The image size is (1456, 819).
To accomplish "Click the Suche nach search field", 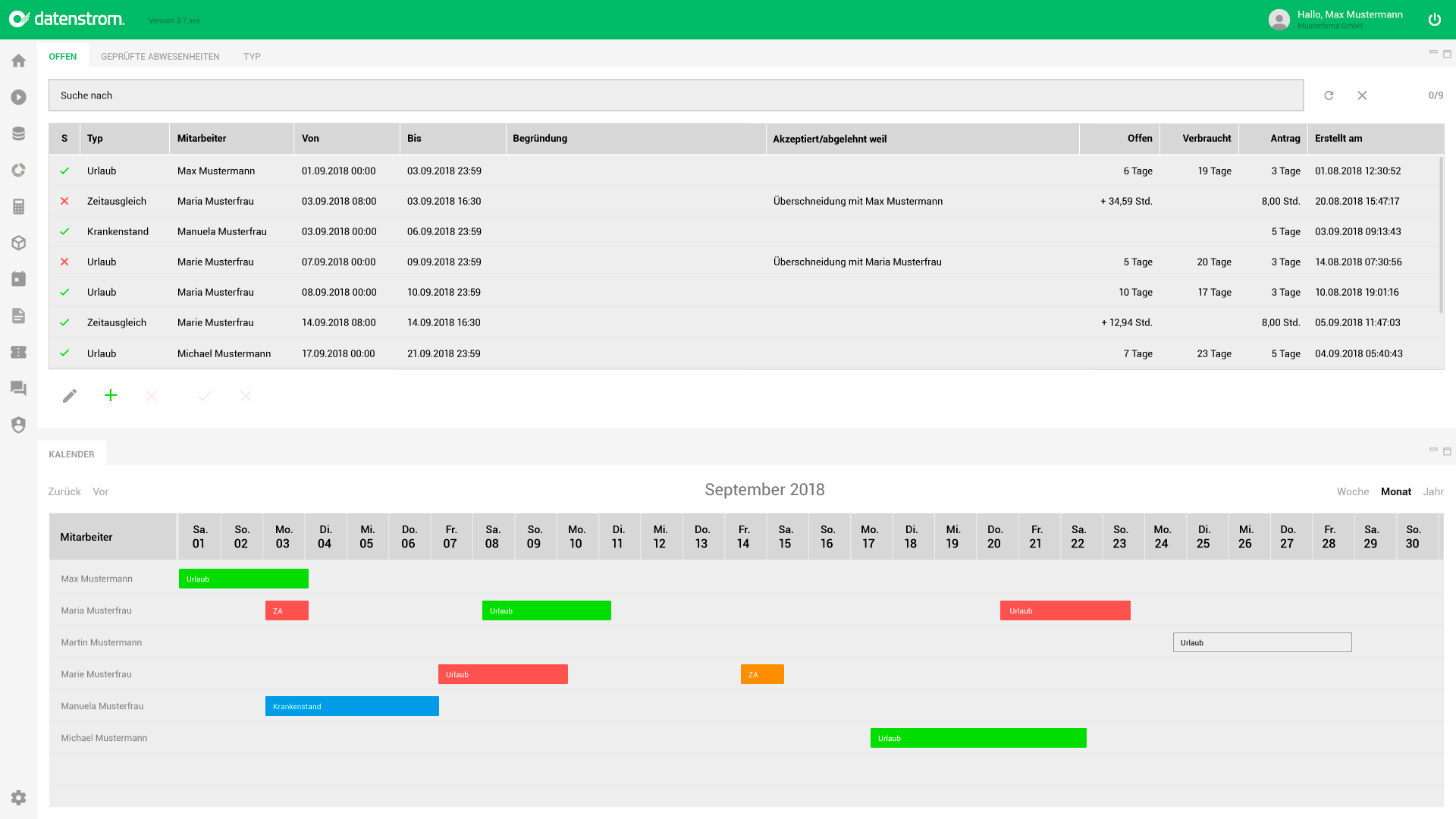I will click(675, 96).
